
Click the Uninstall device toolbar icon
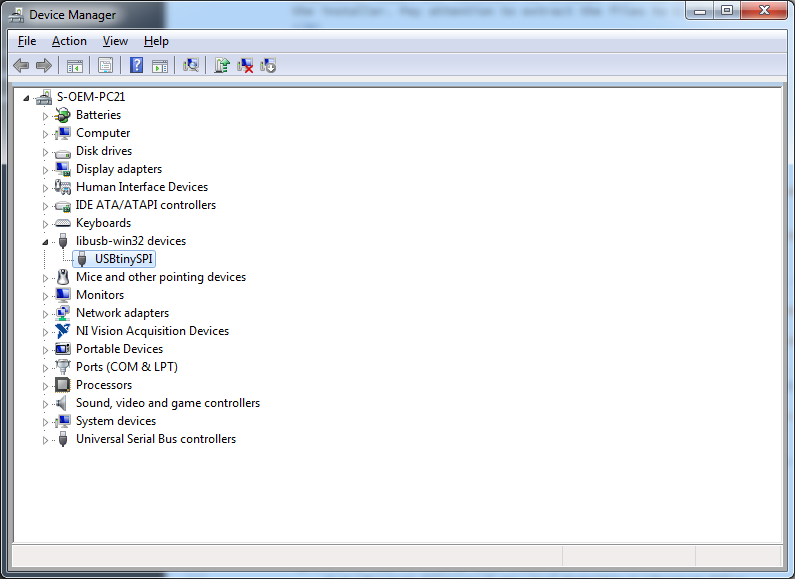coord(245,65)
